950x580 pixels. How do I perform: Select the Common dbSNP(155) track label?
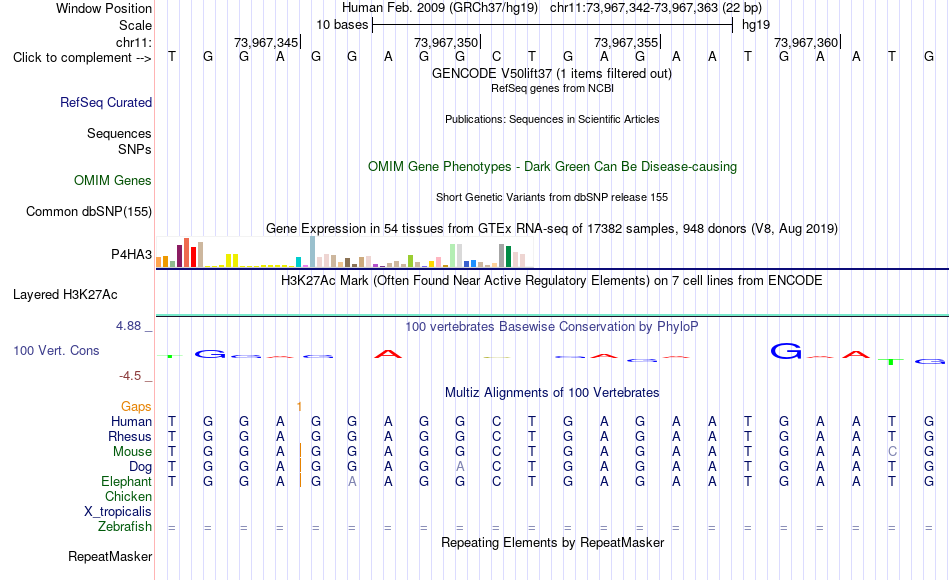pos(89,212)
